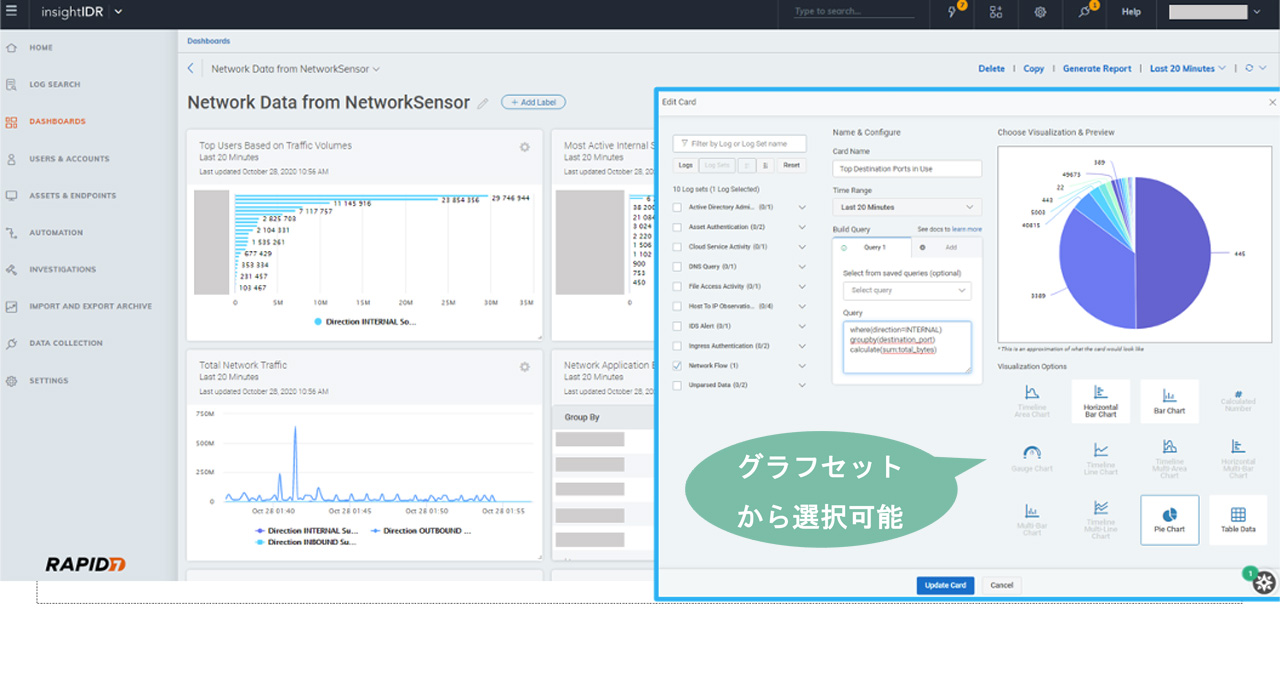The image size is (1280, 700).
Task: Open the learn more docs link
Action: (x=966, y=229)
